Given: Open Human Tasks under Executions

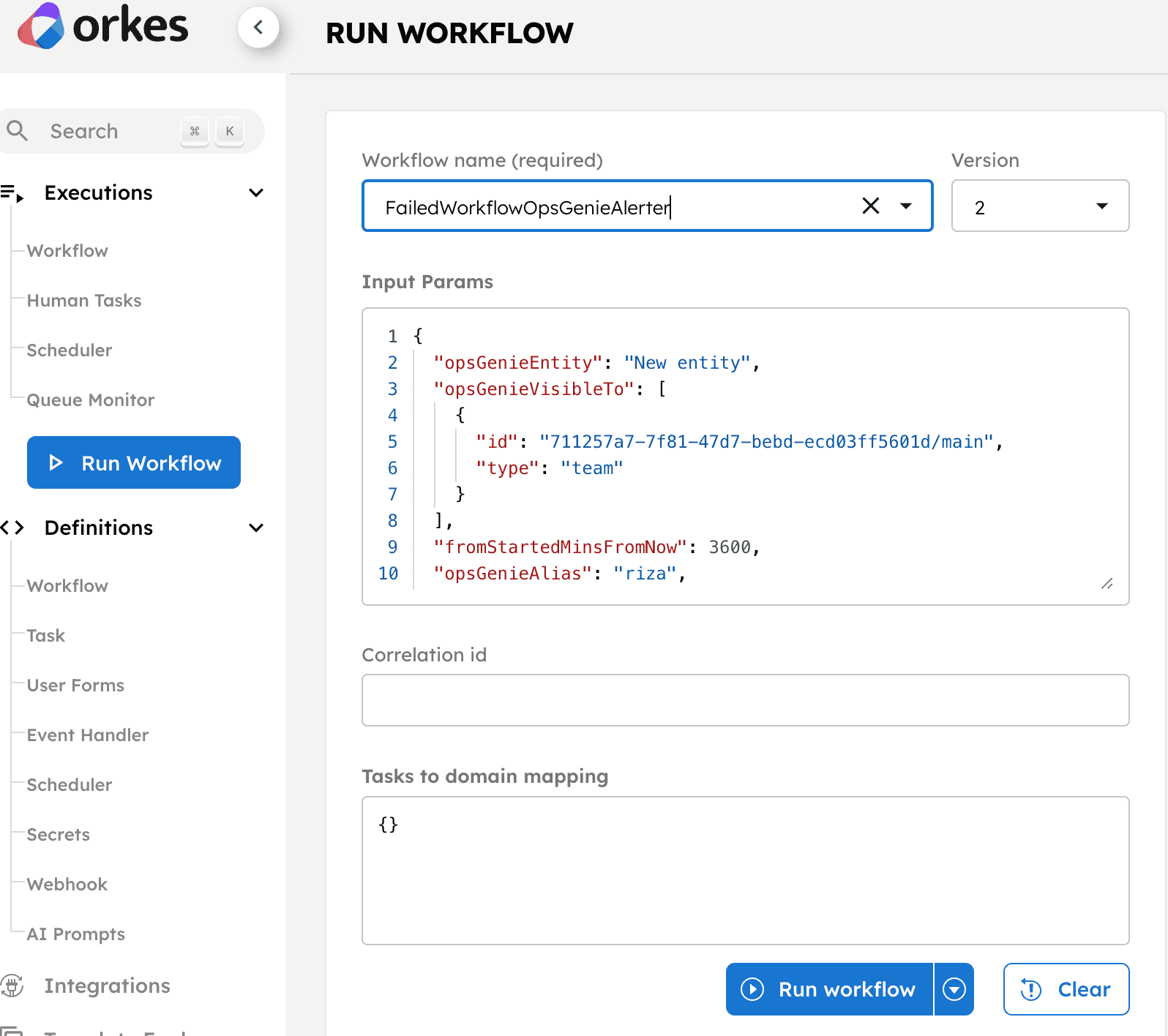Looking at the screenshot, I should [x=84, y=301].
